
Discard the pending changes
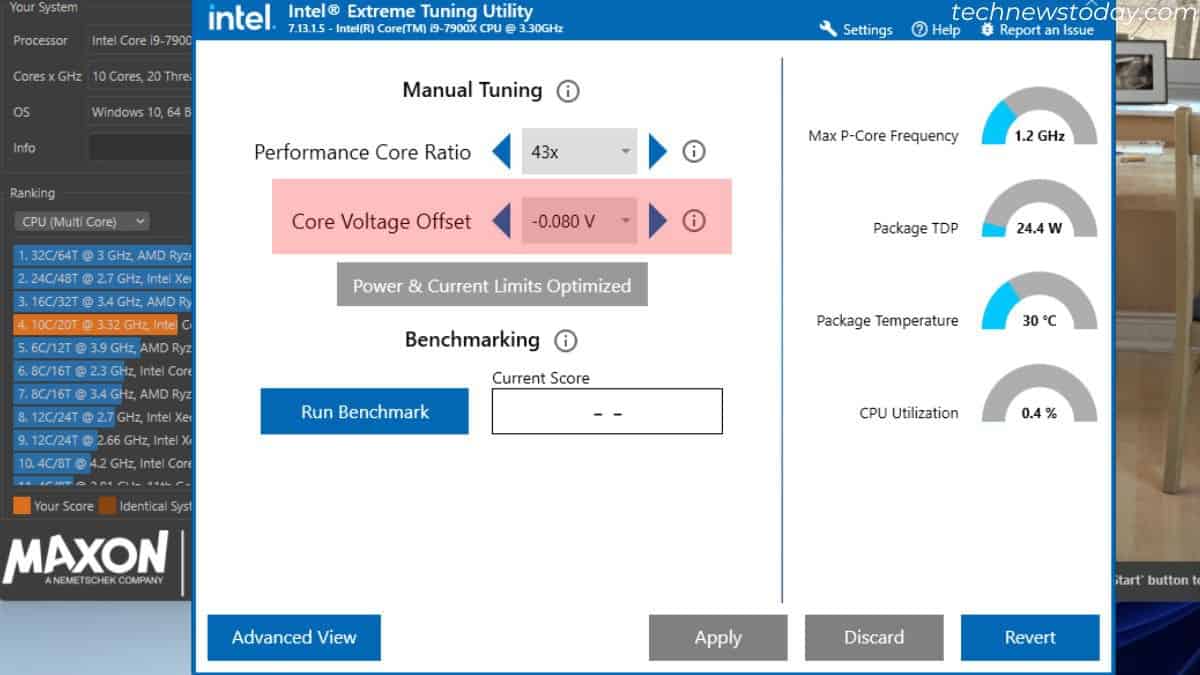click(874, 637)
